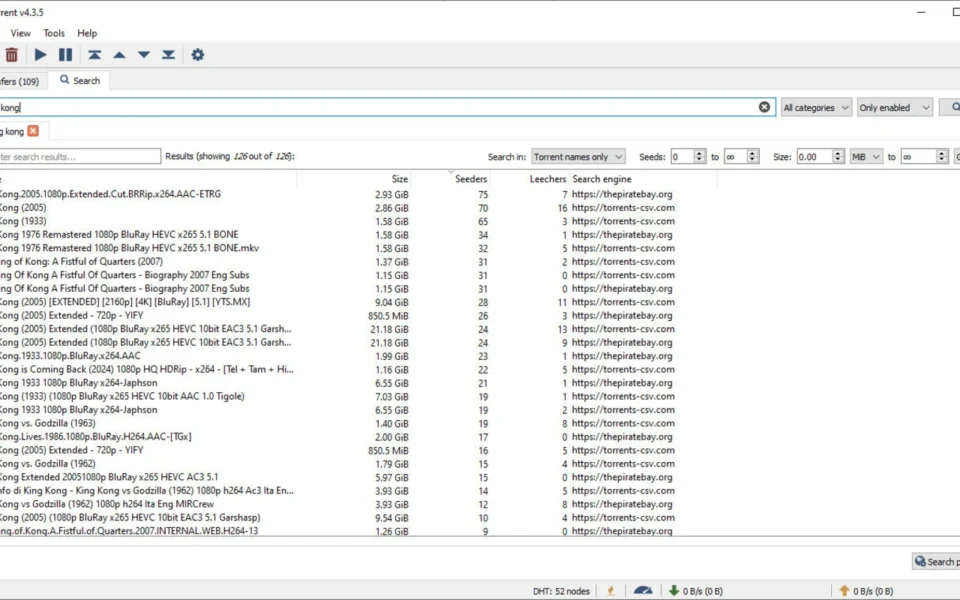Open the Tools menu
This screenshot has width=960, height=600.
click(54, 33)
